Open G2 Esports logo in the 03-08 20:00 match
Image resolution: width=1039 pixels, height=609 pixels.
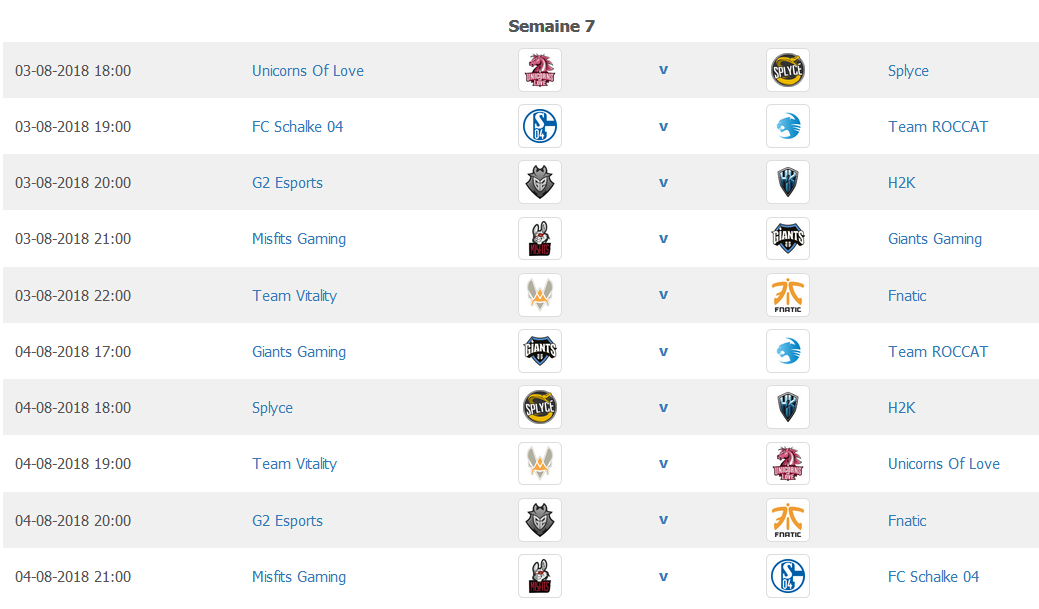[x=540, y=182]
